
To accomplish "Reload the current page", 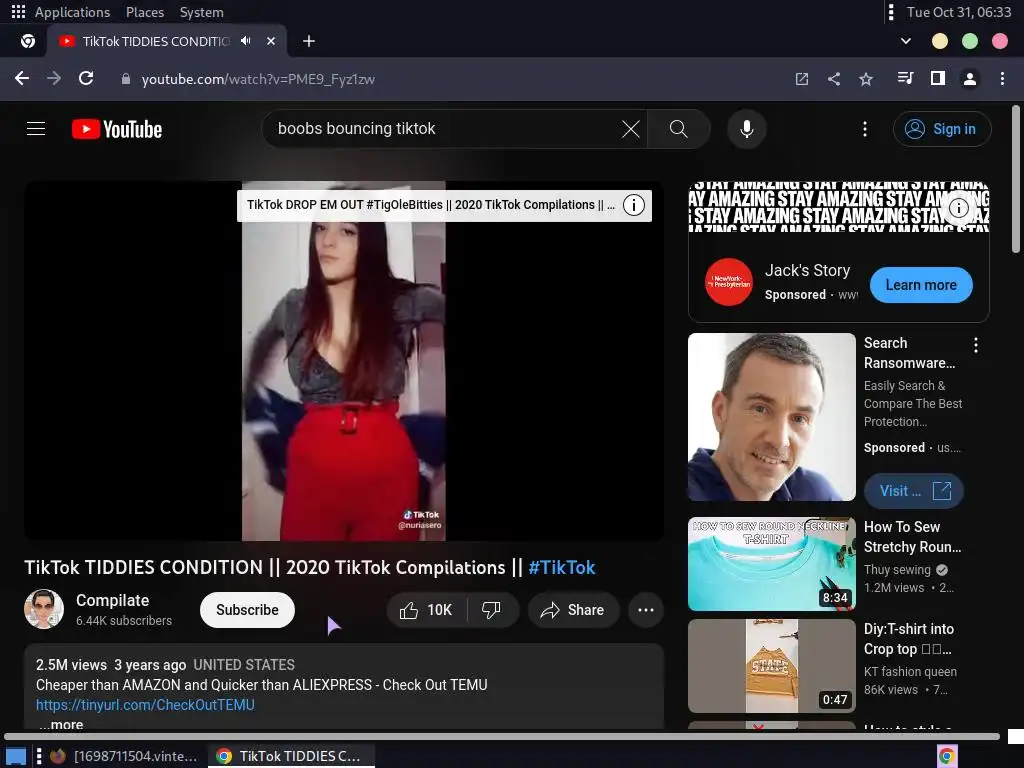I will point(86,78).
